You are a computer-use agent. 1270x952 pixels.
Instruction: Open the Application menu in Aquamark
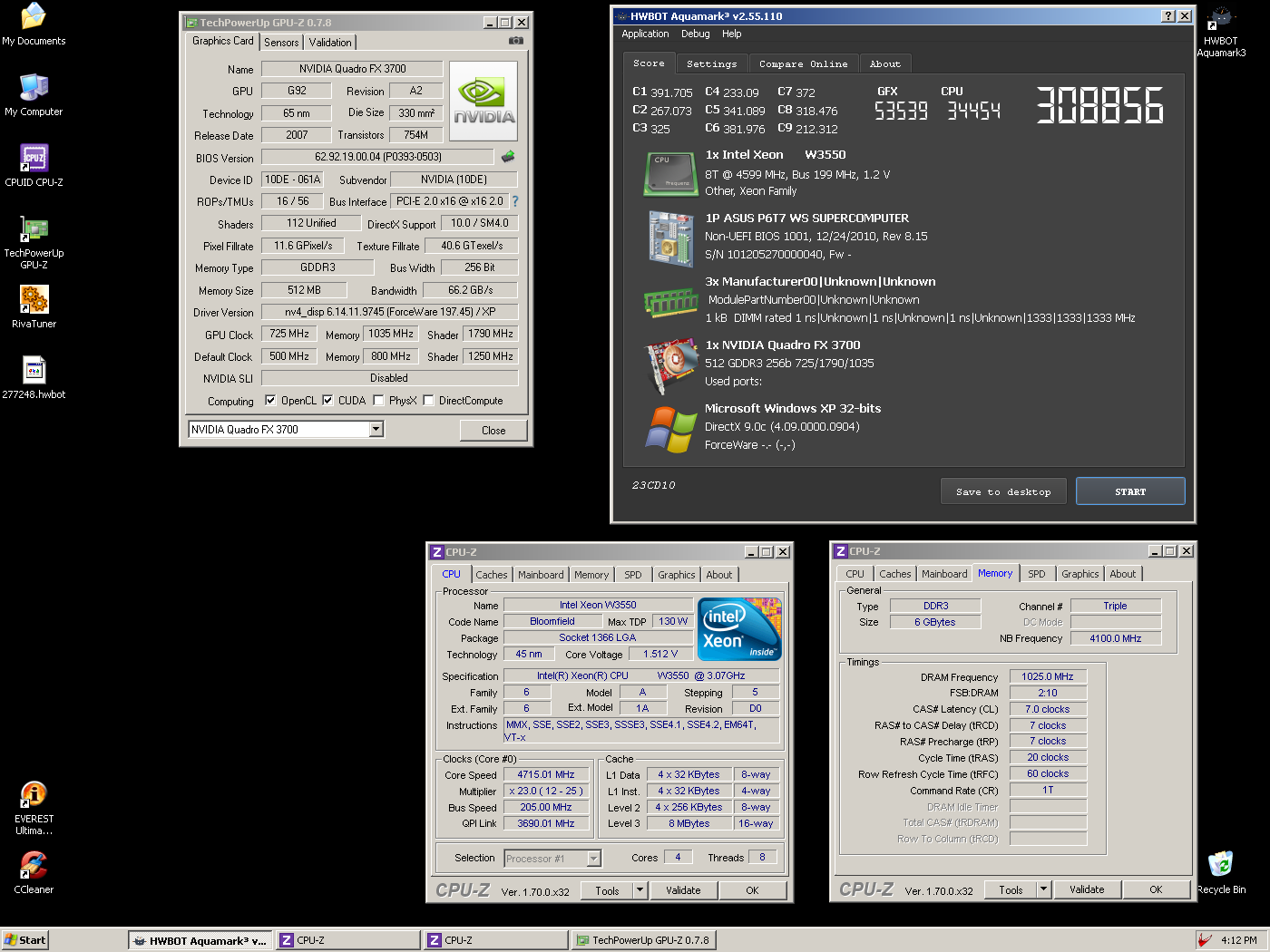pyautogui.click(x=645, y=34)
